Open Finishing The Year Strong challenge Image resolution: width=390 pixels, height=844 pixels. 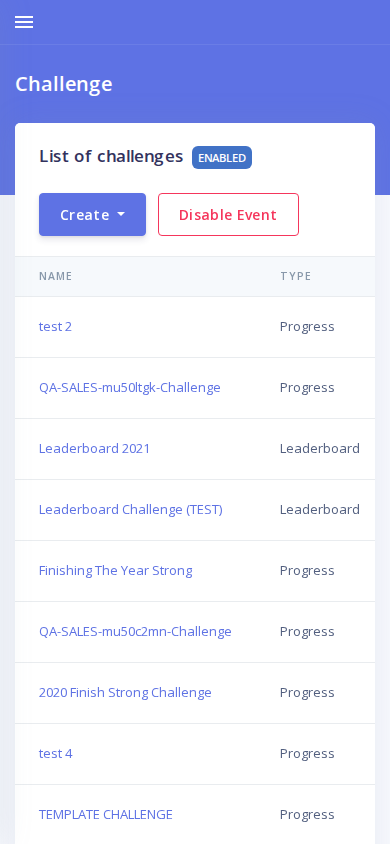[x=116, y=571]
